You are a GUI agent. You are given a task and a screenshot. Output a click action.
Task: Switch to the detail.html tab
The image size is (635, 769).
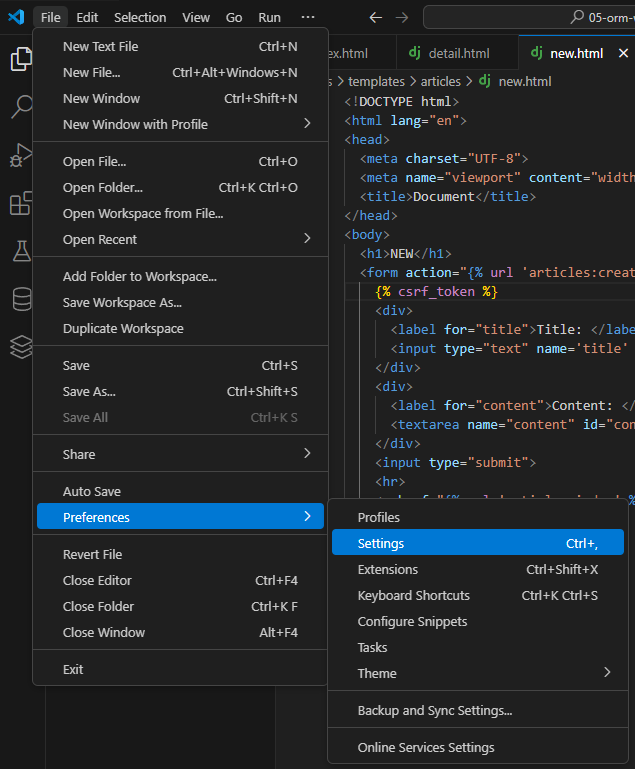(457, 53)
